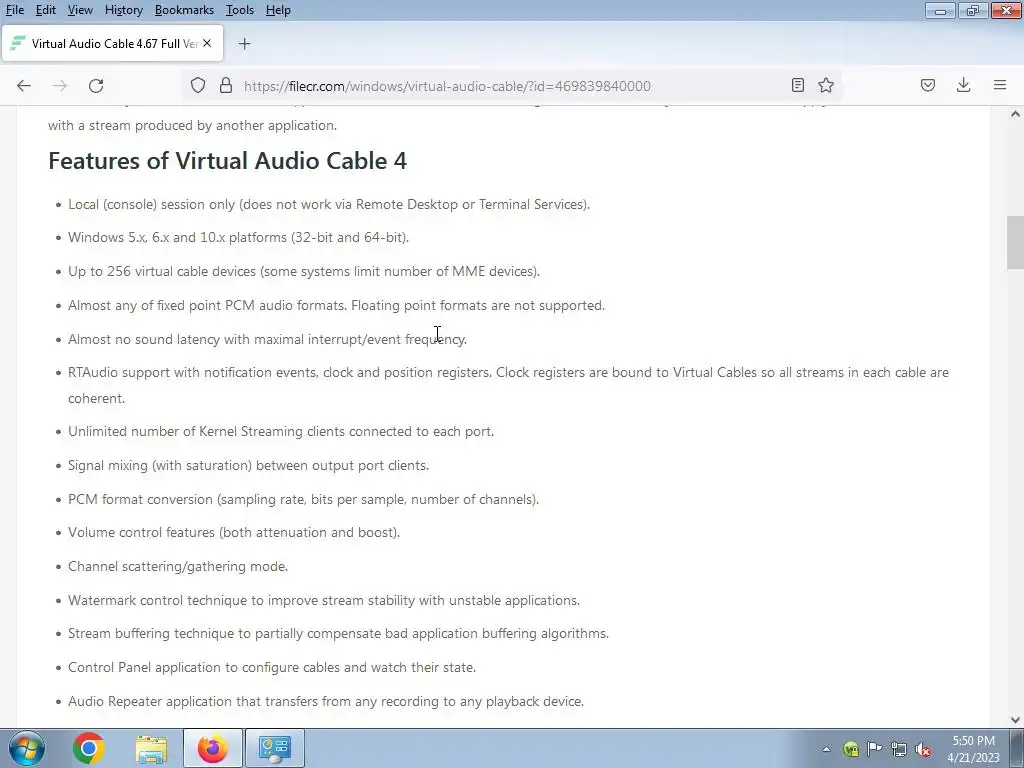The image size is (1024, 768).
Task: Open the downloads panel
Action: click(x=963, y=86)
